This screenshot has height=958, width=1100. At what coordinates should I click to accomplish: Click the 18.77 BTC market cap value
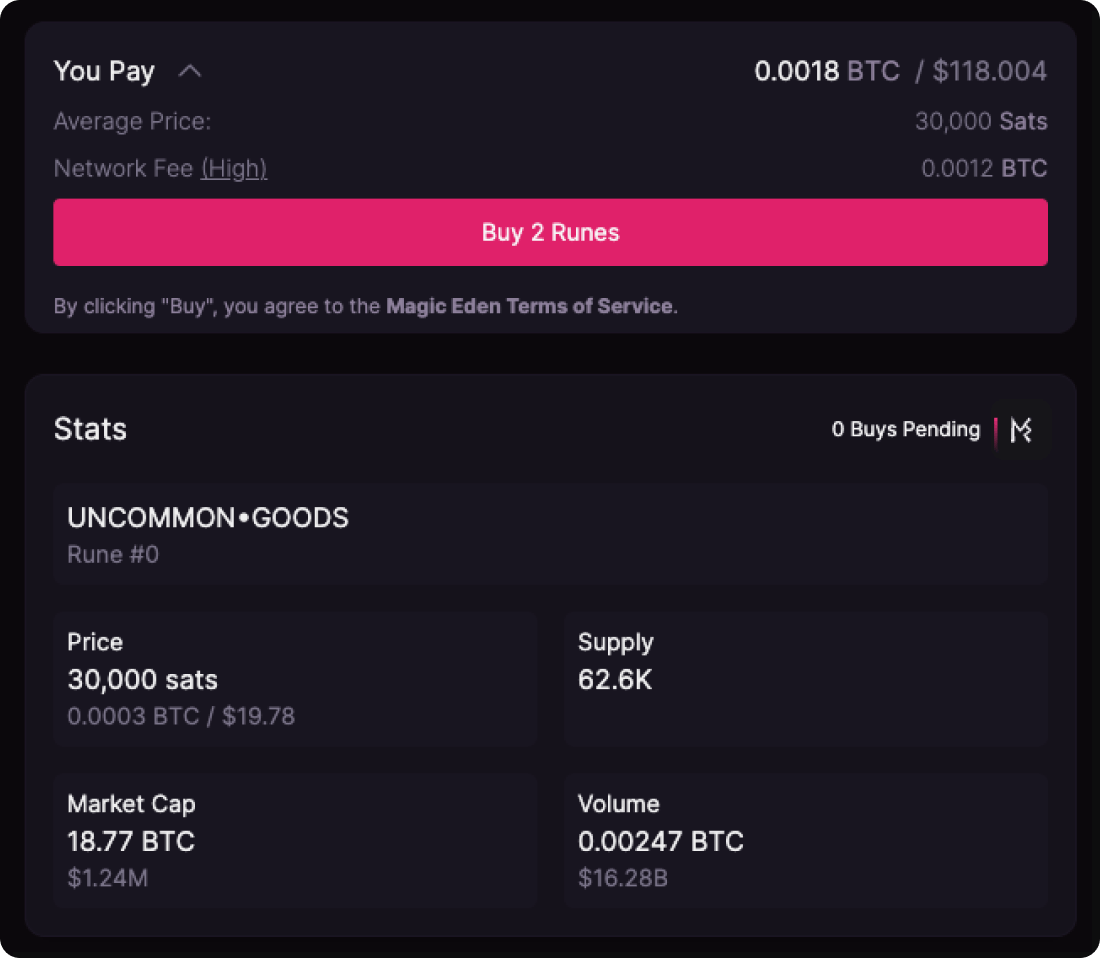click(x=131, y=841)
